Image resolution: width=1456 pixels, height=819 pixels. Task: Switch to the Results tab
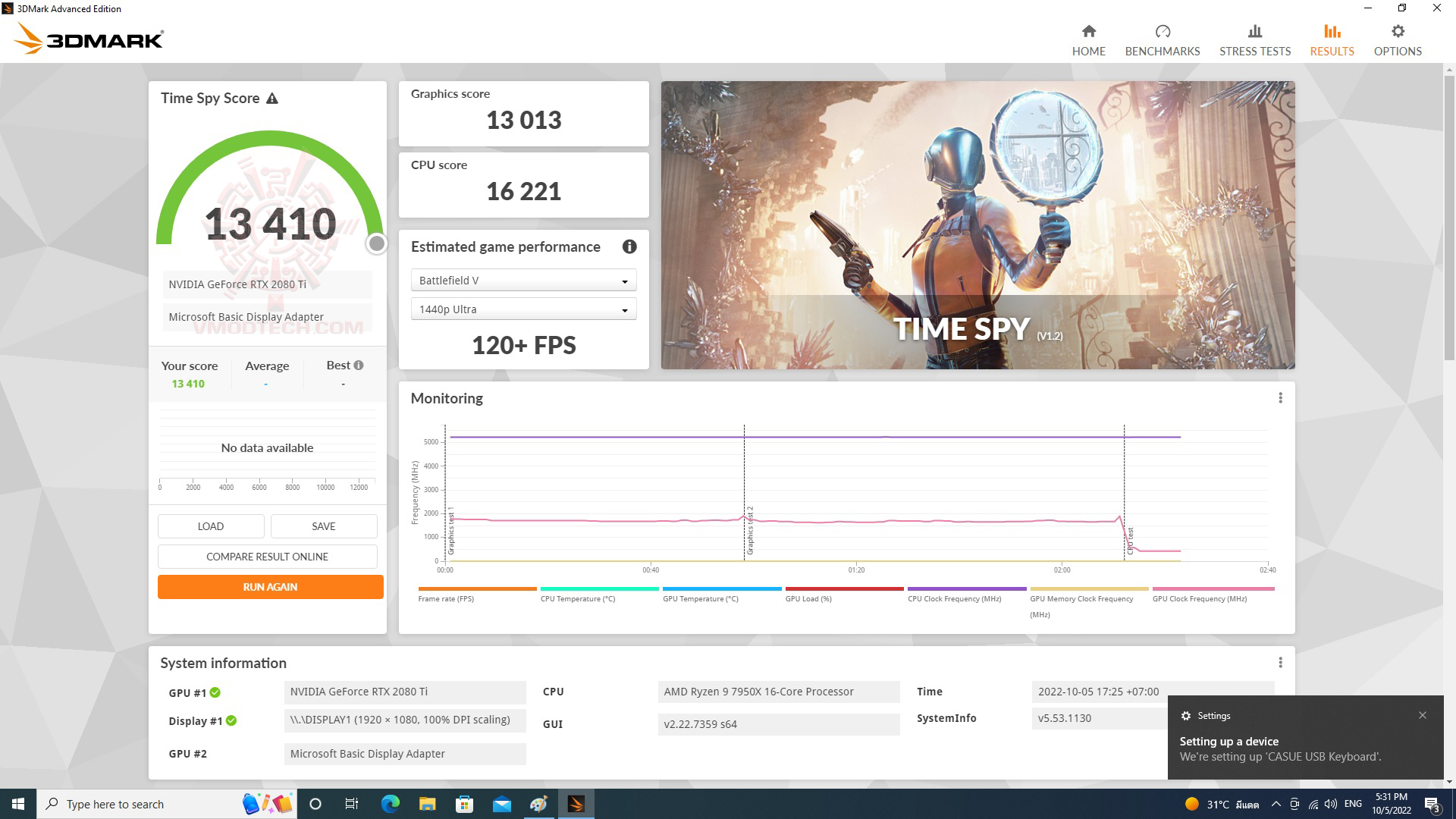(1332, 38)
